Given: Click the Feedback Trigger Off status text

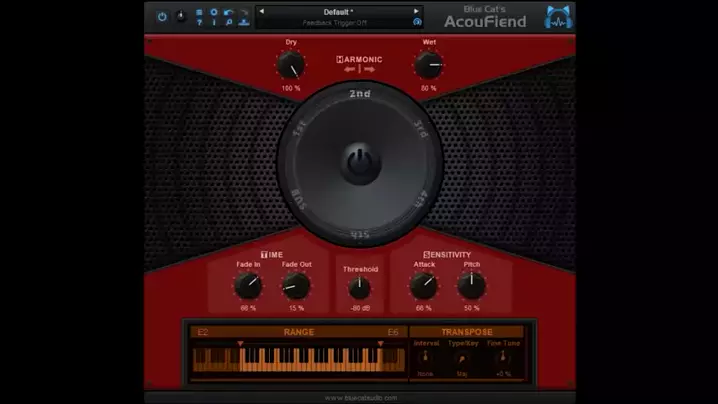Looking at the screenshot, I should [x=338, y=21].
